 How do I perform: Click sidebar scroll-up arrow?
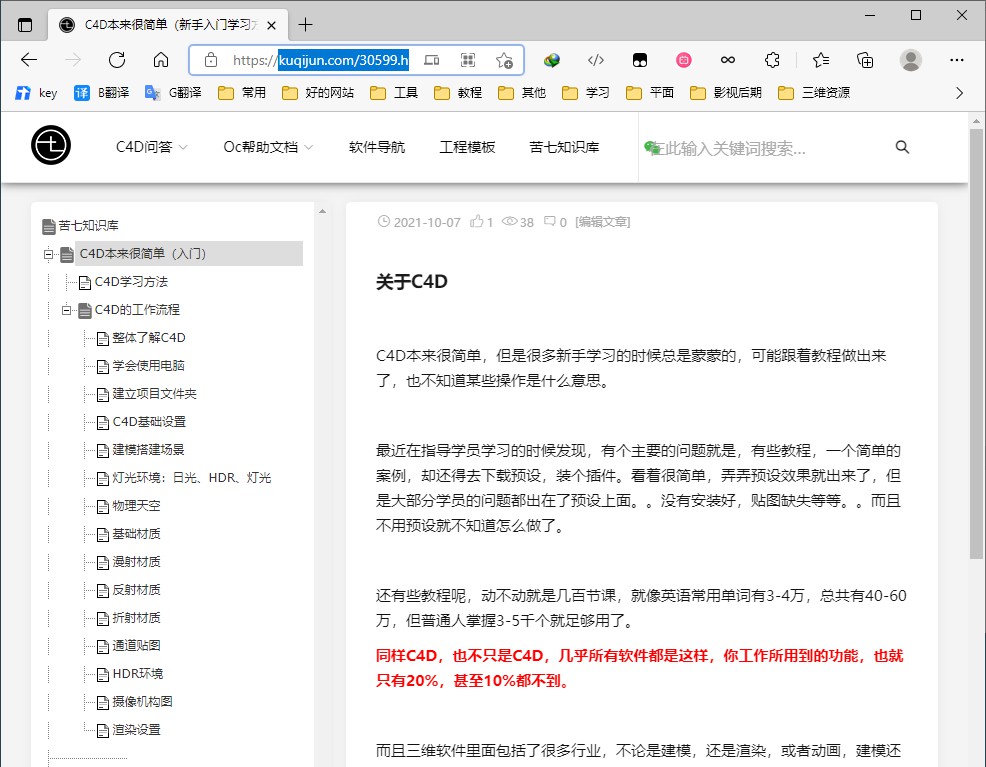(x=323, y=212)
